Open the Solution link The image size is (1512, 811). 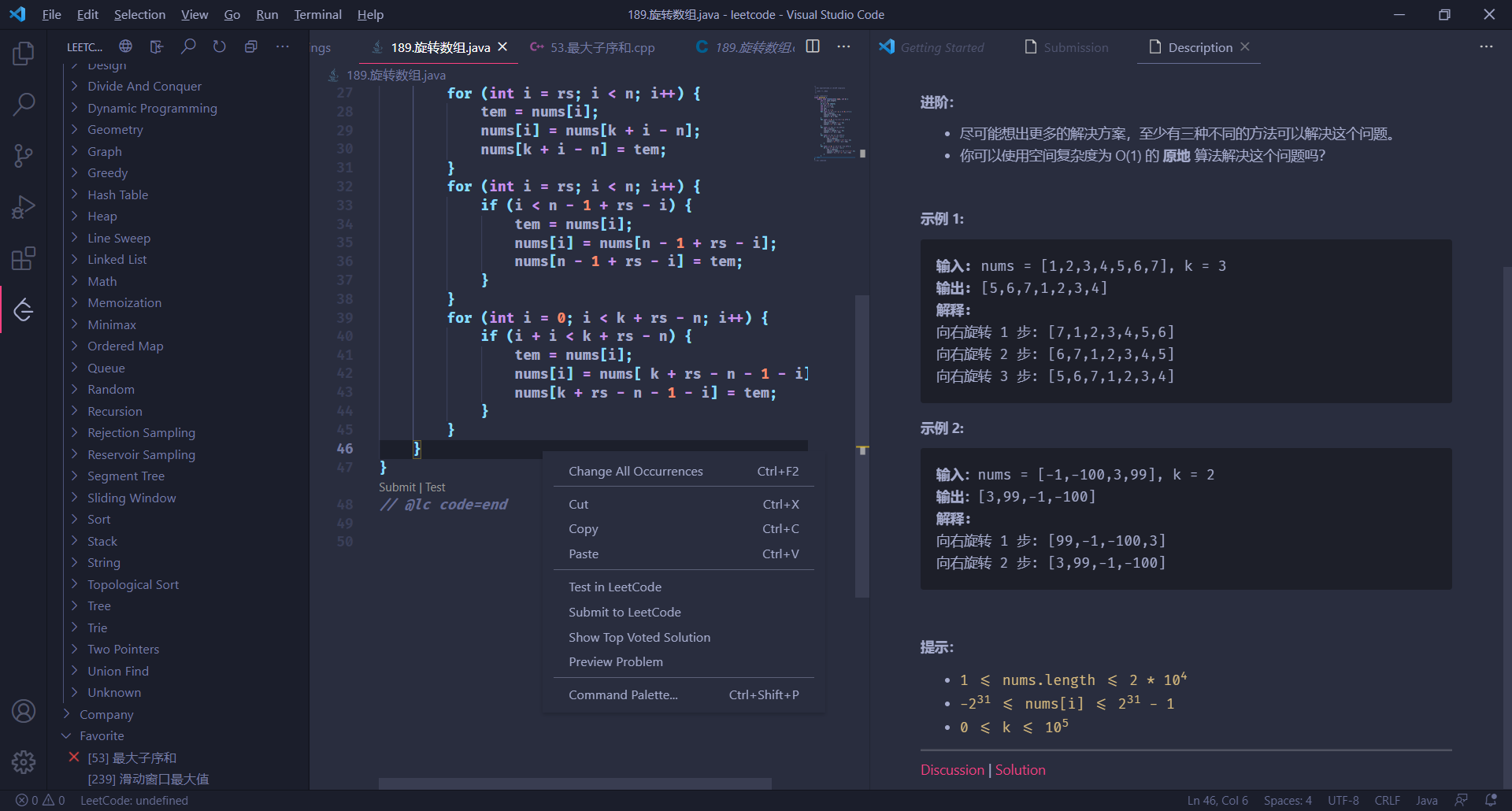pyautogui.click(x=1020, y=770)
